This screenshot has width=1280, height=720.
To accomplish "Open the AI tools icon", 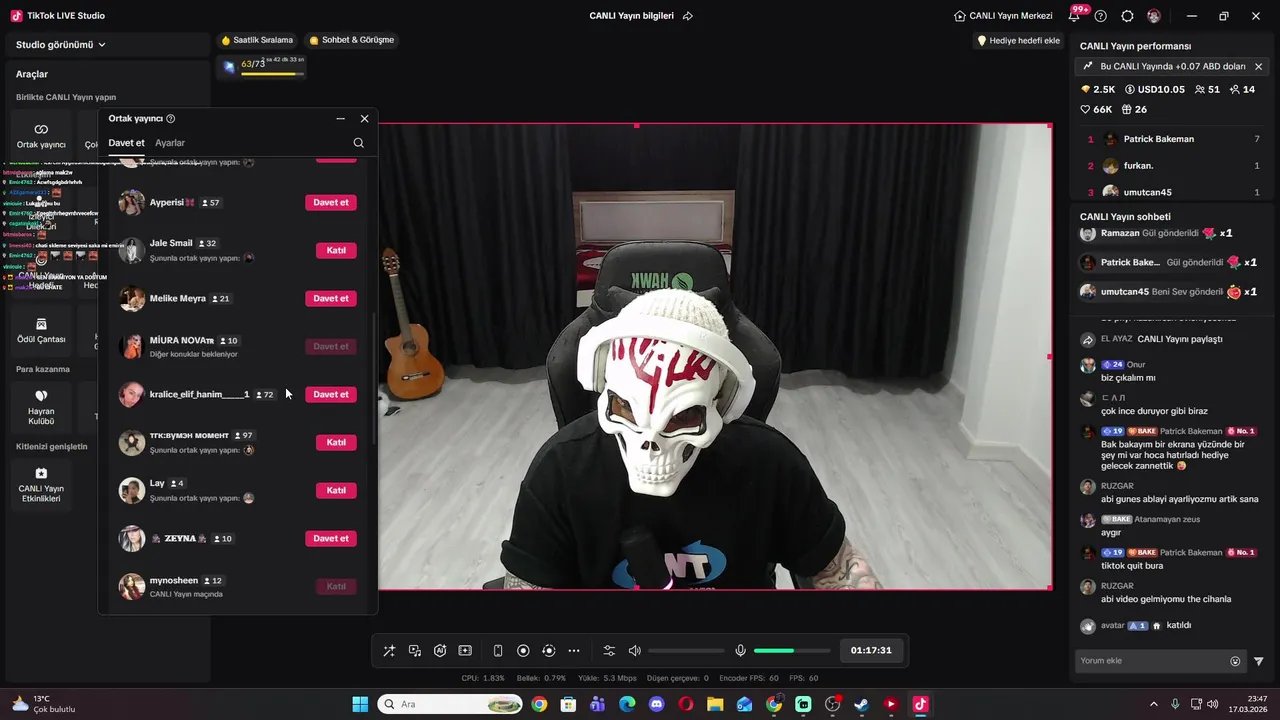I will [440, 651].
